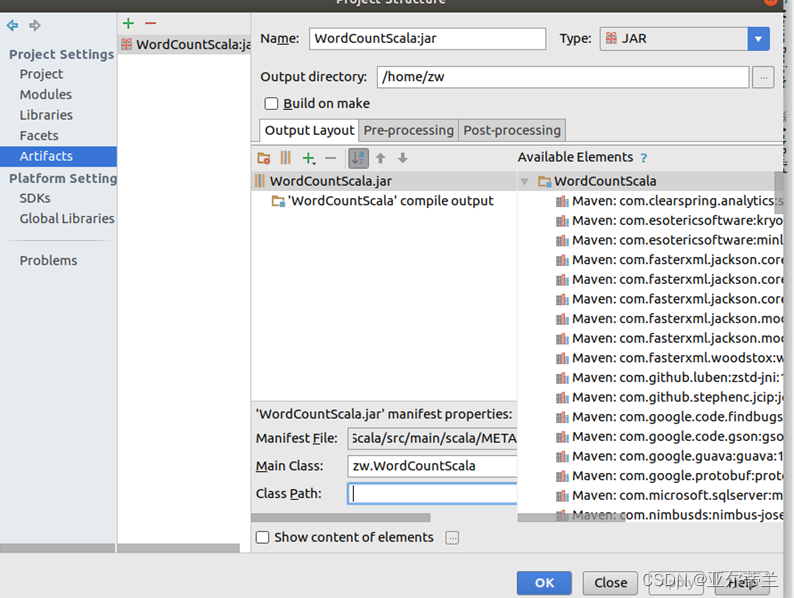
Task: Go forward with the right arrow icon
Action: pos(34,25)
